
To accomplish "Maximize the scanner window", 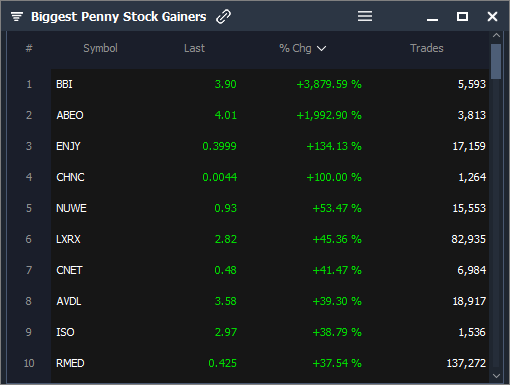I will pyautogui.click(x=462, y=16).
